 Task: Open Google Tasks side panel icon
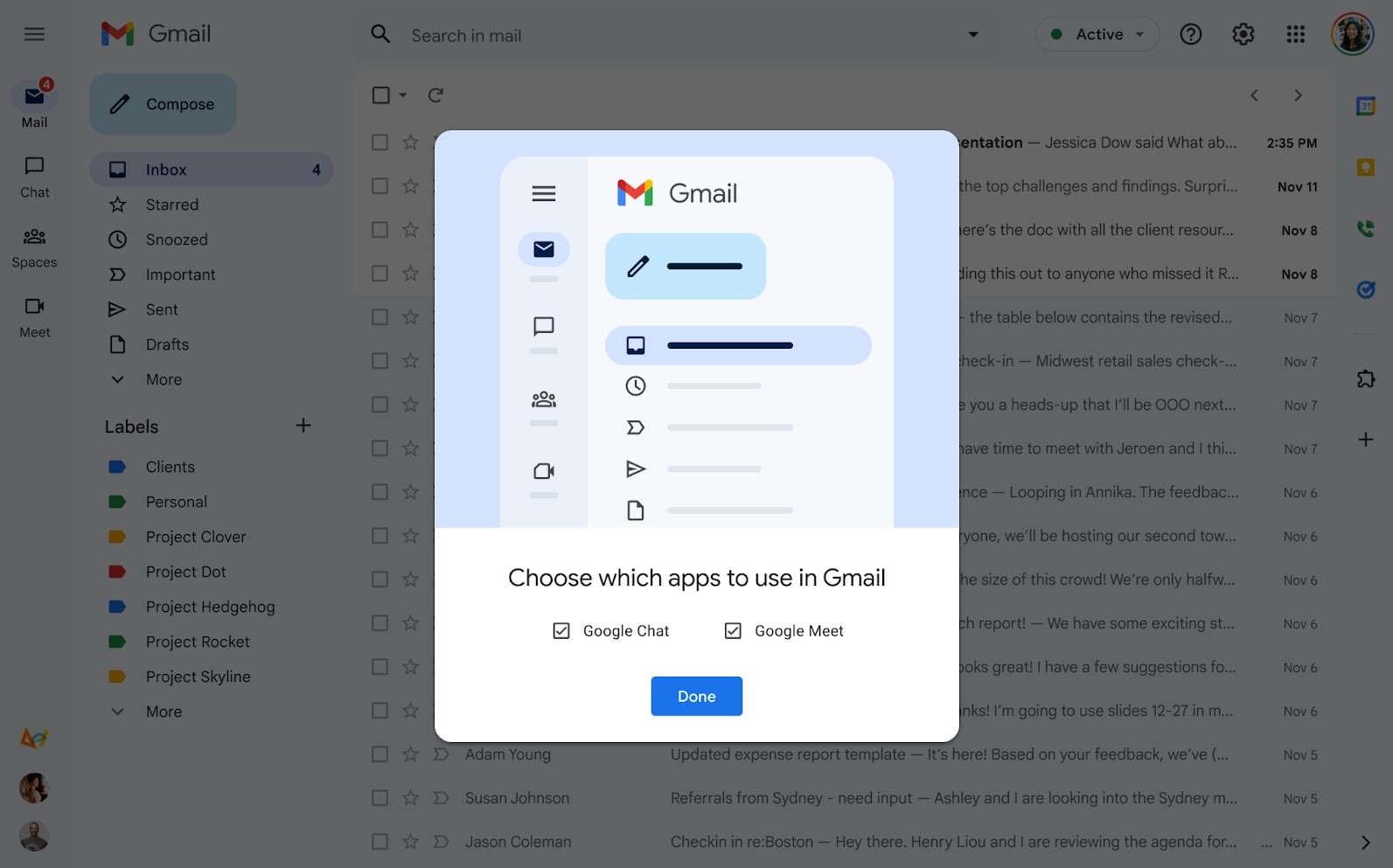pyautogui.click(x=1365, y=289)
